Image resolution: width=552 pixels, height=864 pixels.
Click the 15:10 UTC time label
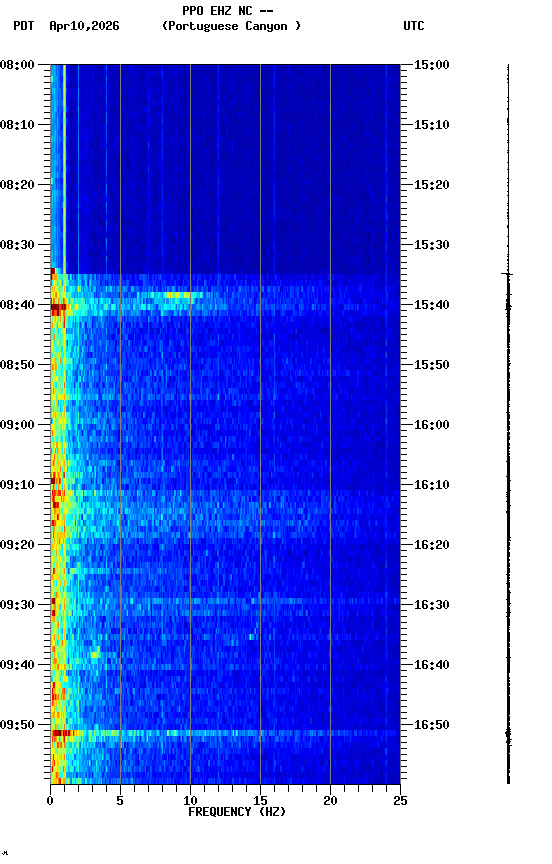coord(432,125)
